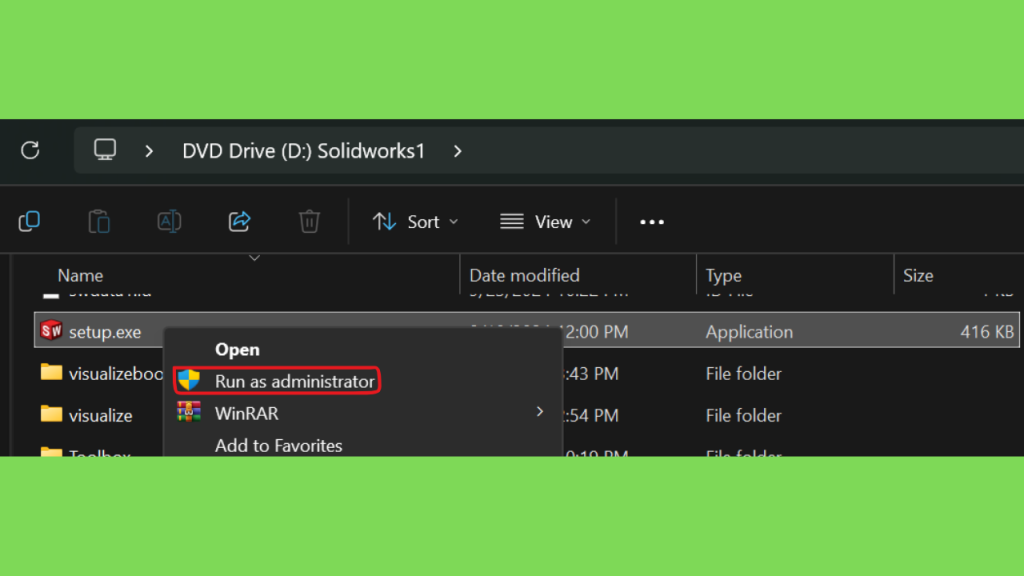Click the Copy icon in the toolbar
The width and height of the screenshot is (1024, 576).
click(29, 221)
